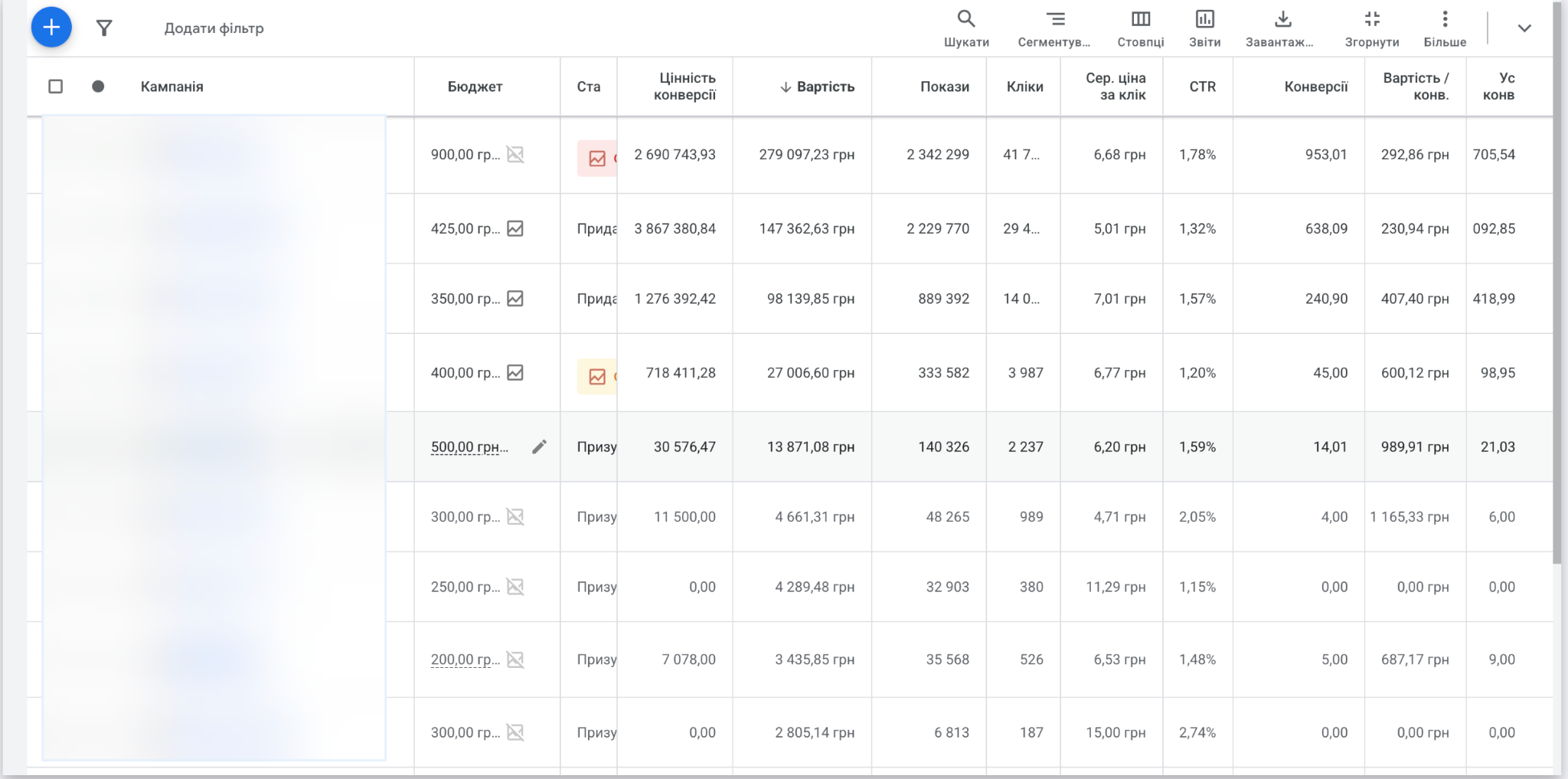Sort by the Покази column header
This screenshot has height=779, width=1568.
tap(944, 87)
